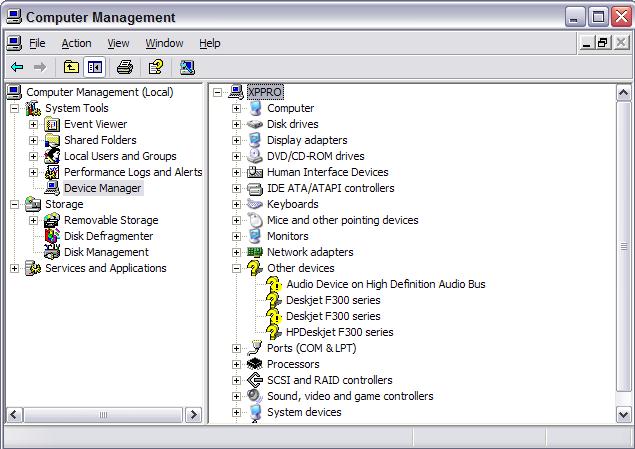Open the View menu
The image size is (635, 449).
coord(118,43)
